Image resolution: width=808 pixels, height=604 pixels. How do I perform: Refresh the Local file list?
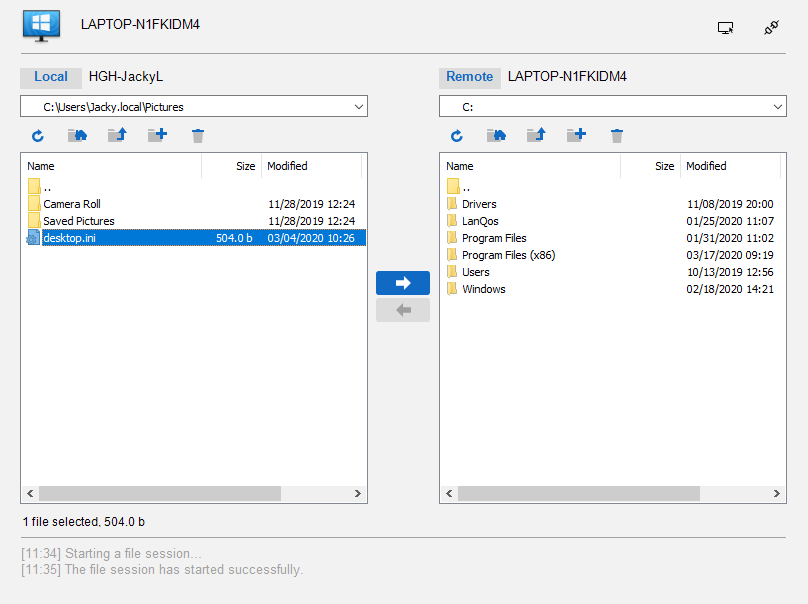click(x=38, y=136)
